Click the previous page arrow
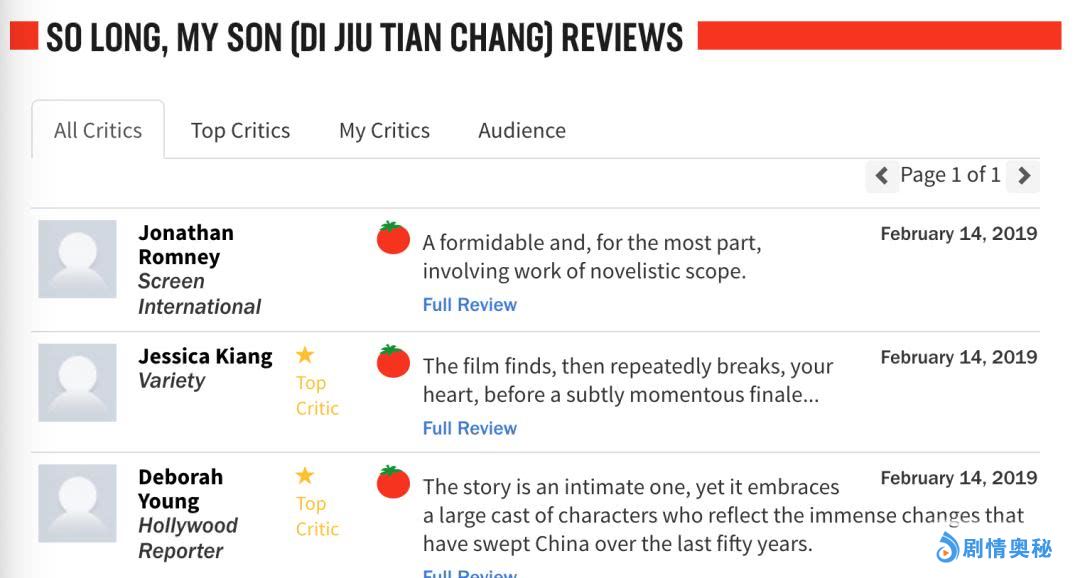Image resolution: width=1080 pixels, height=578 pixels. click(x=881, y=176)
